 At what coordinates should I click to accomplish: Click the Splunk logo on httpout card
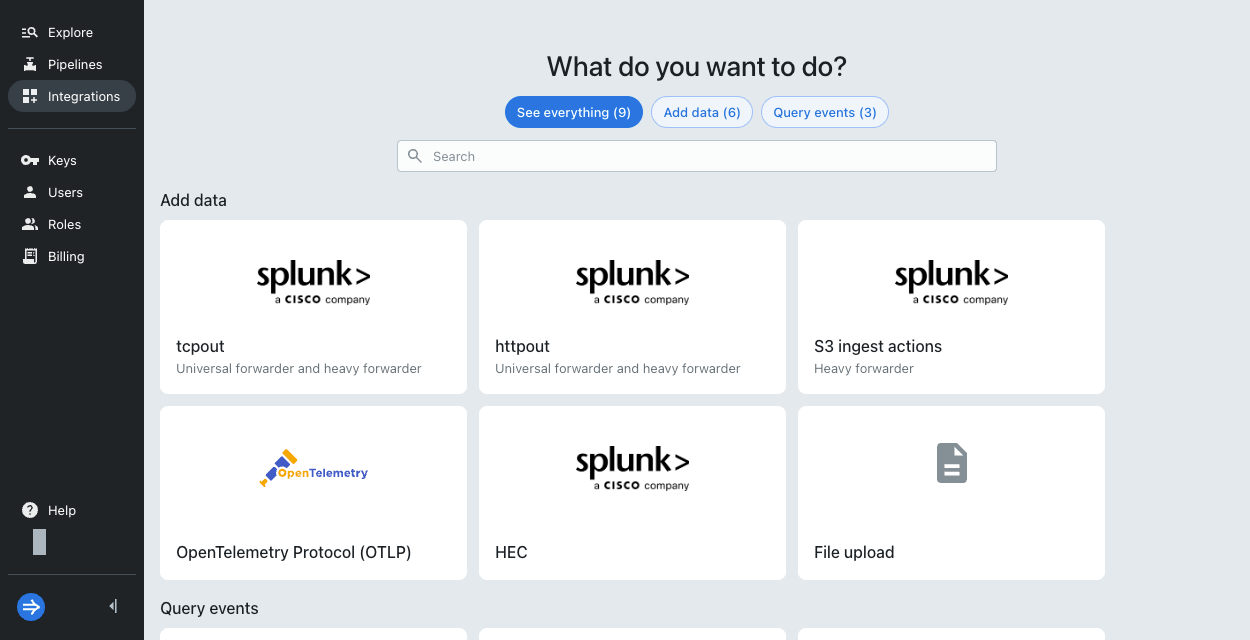click(632, 282)
